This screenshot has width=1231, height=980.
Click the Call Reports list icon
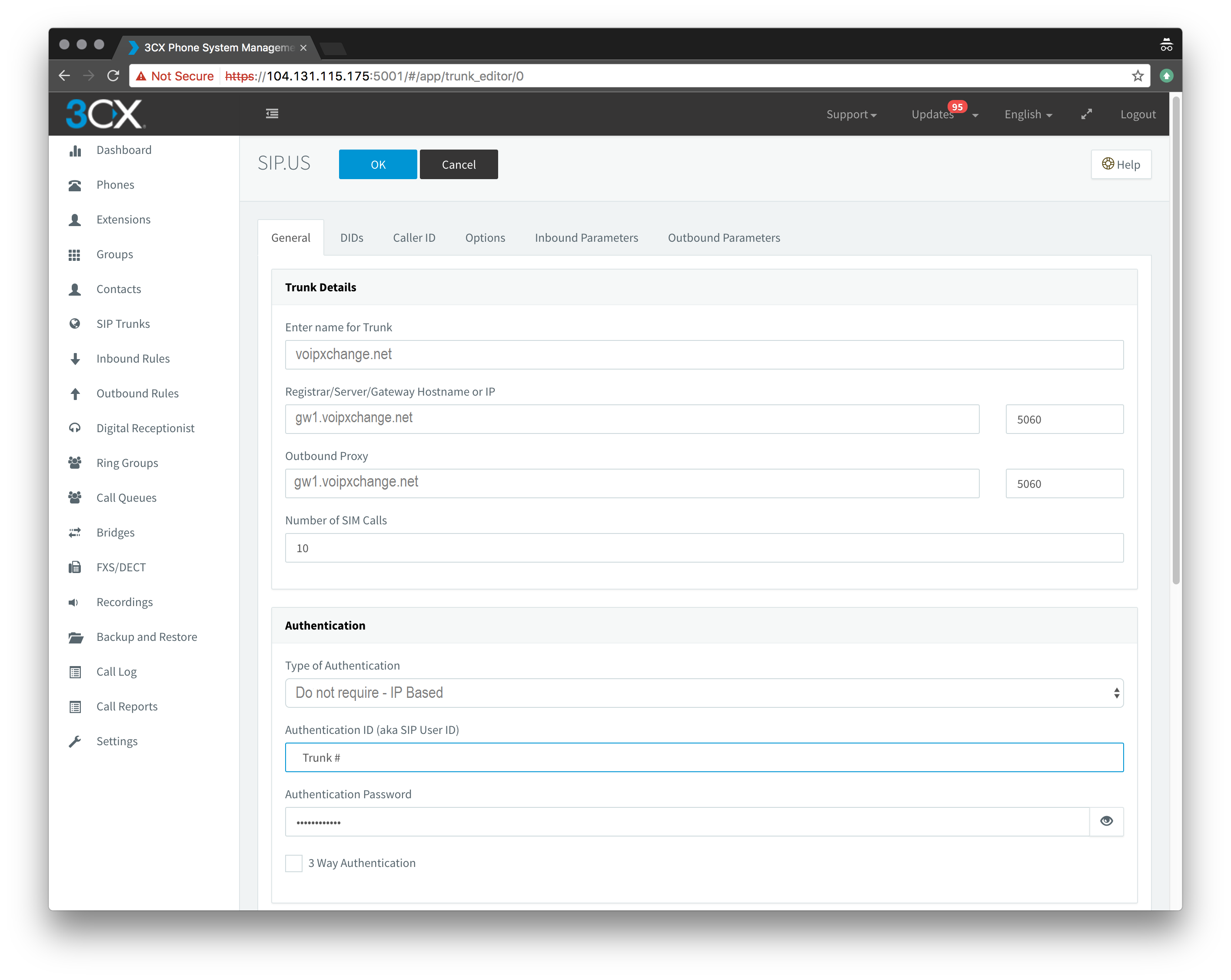click(x=75, y=707)
